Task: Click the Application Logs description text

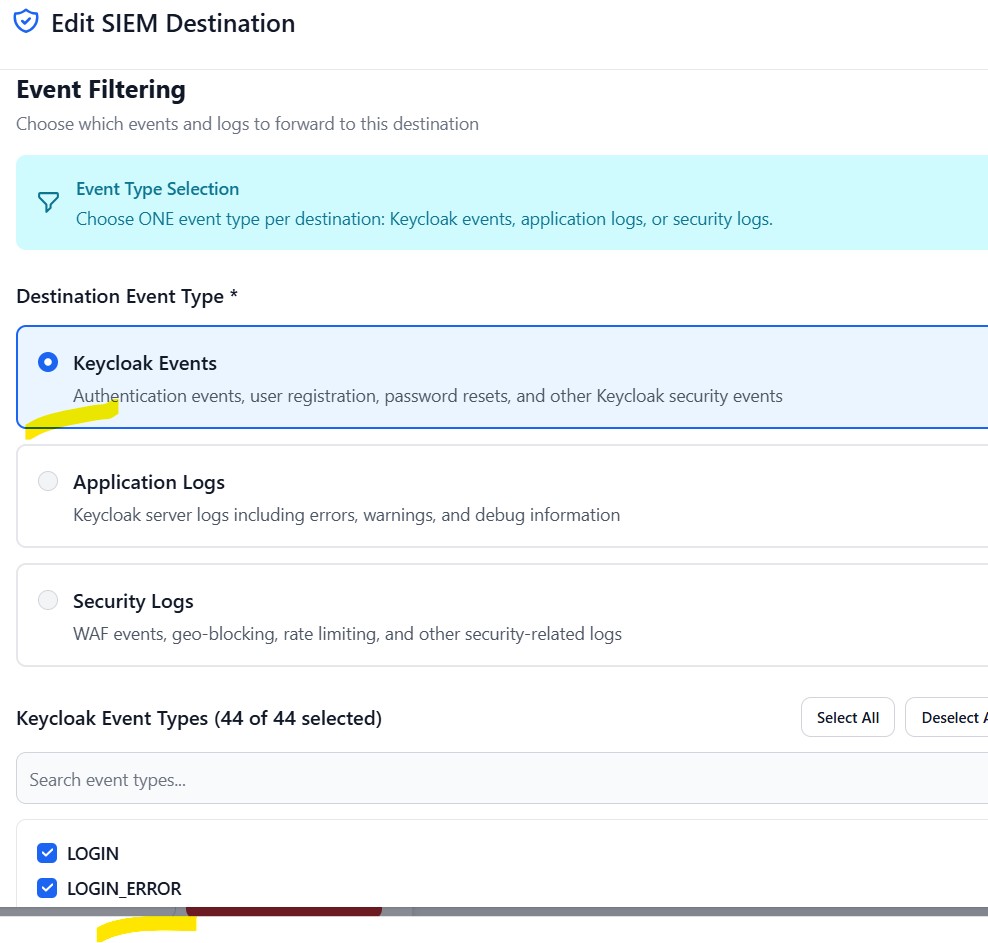Action: pos(346,515)
